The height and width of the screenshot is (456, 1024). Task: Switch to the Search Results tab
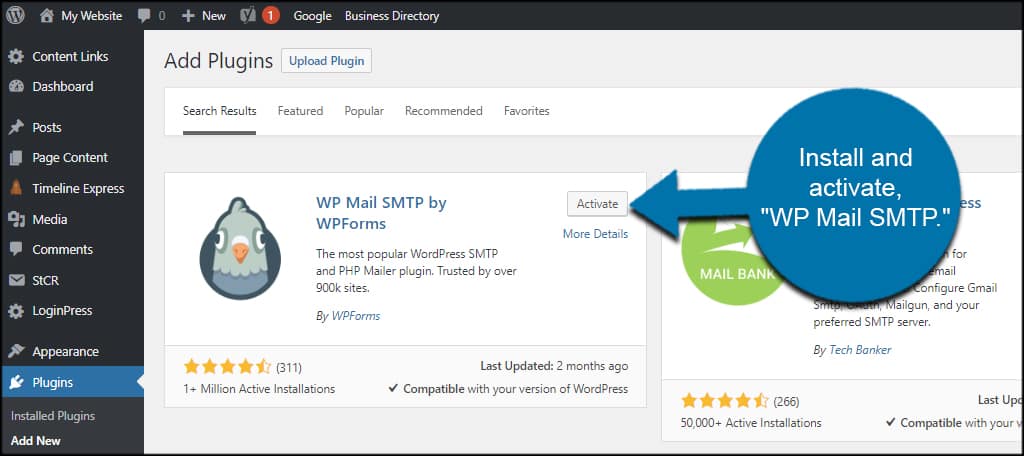tap(219, 111)
